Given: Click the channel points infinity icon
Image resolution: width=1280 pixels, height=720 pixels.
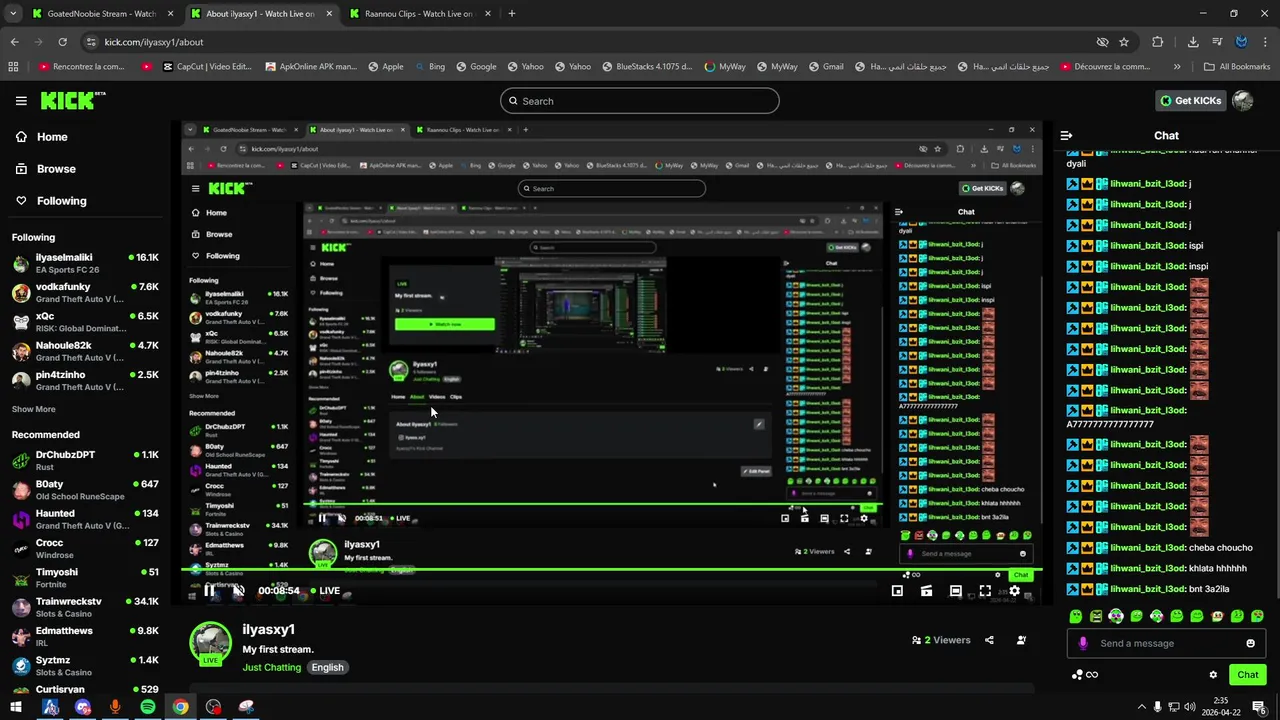Looking at the screenshot, I should coord(1085,675).
